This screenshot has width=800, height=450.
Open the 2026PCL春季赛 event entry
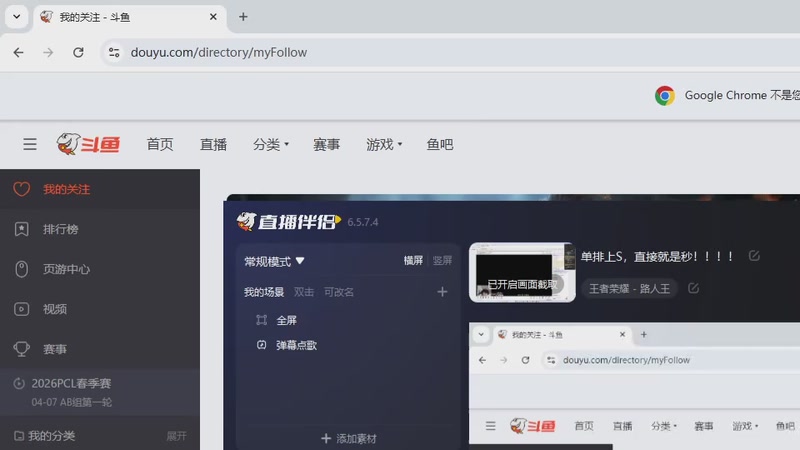coord(100,392)
